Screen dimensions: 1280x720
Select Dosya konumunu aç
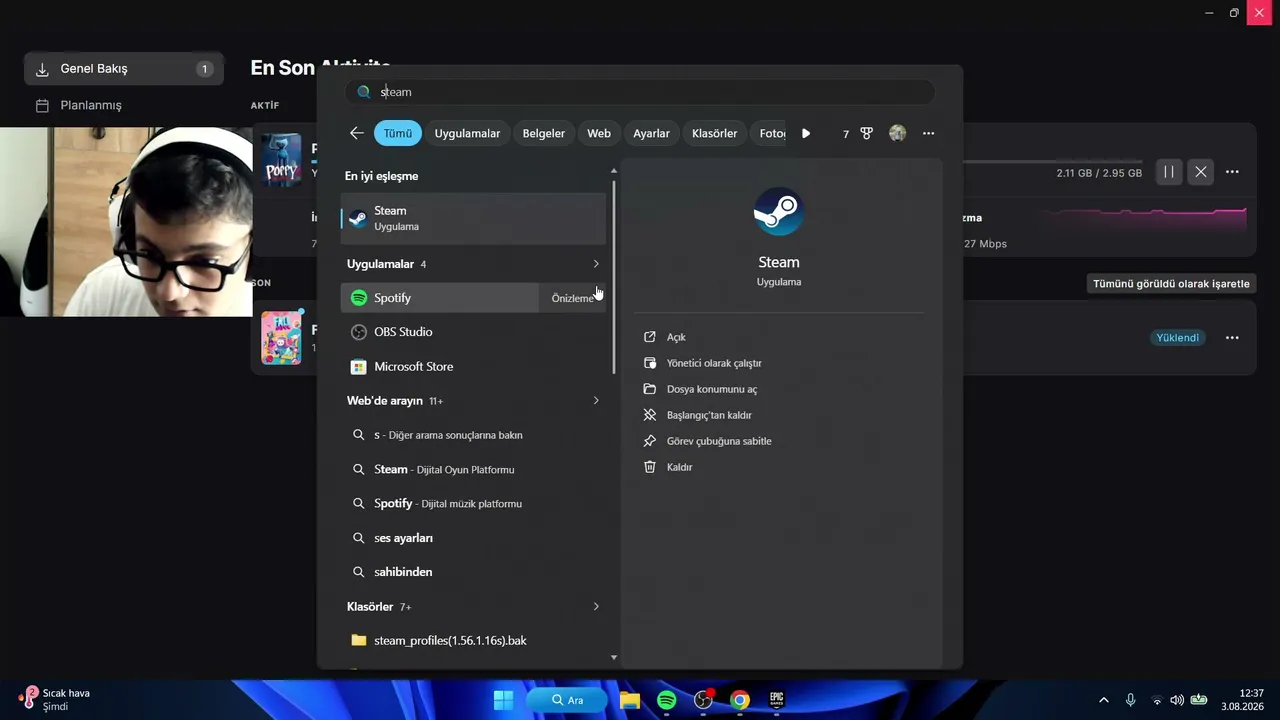712,389
